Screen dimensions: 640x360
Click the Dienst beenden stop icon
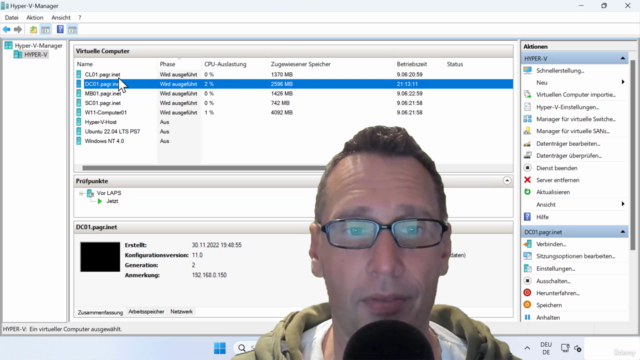point(527,168)
